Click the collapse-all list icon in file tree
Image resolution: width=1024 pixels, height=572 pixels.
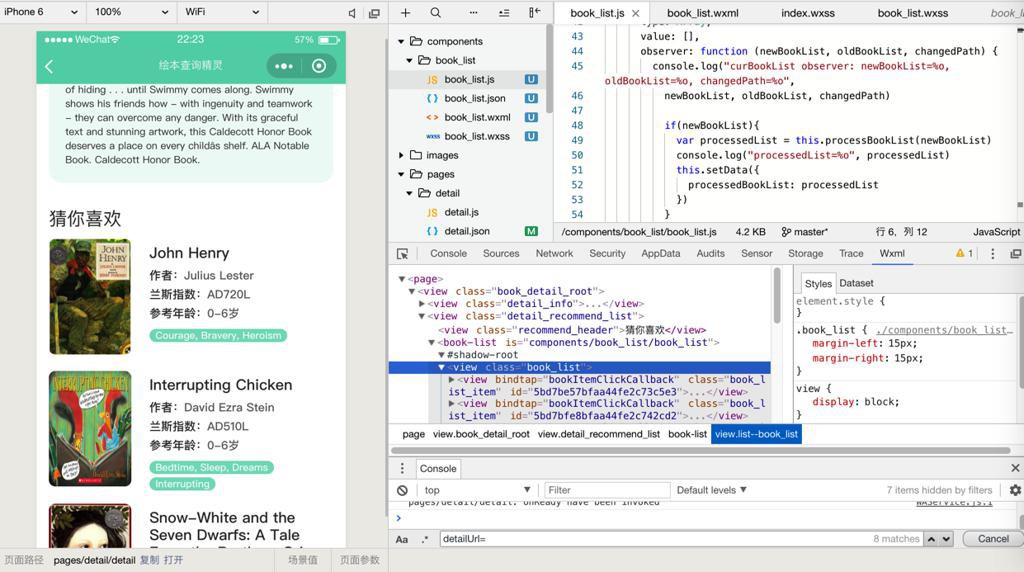[x=504, y=12]
